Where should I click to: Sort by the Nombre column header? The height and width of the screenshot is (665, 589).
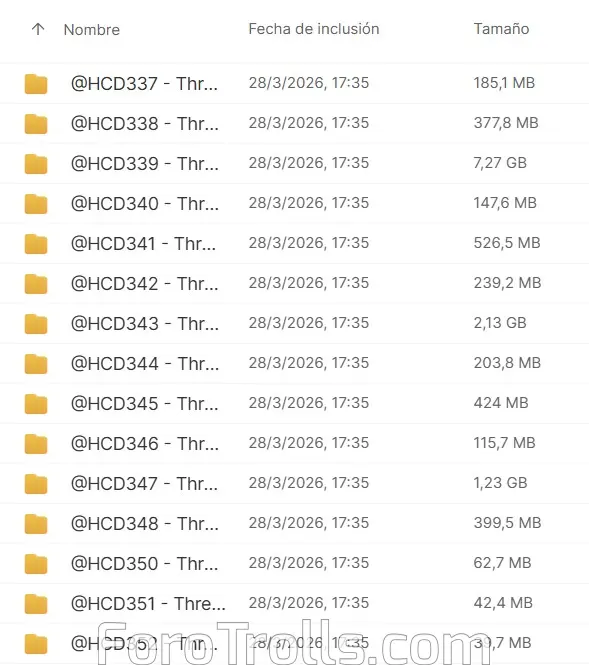point(92,30)
